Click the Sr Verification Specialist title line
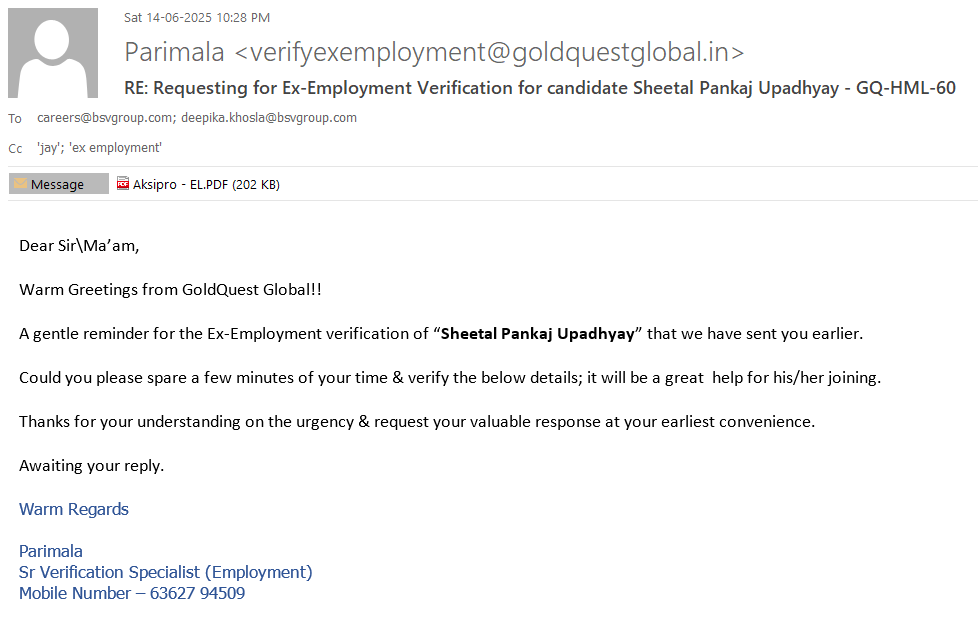Screen dimensions: 978x618 point(166,572)
